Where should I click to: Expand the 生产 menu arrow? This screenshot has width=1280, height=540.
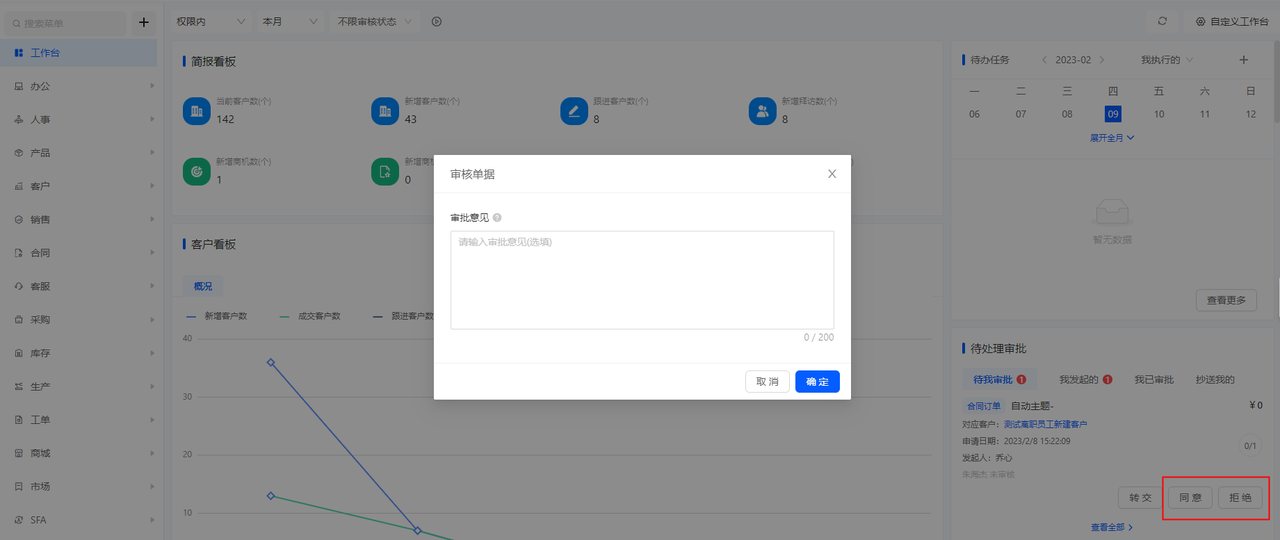(152, 386)
